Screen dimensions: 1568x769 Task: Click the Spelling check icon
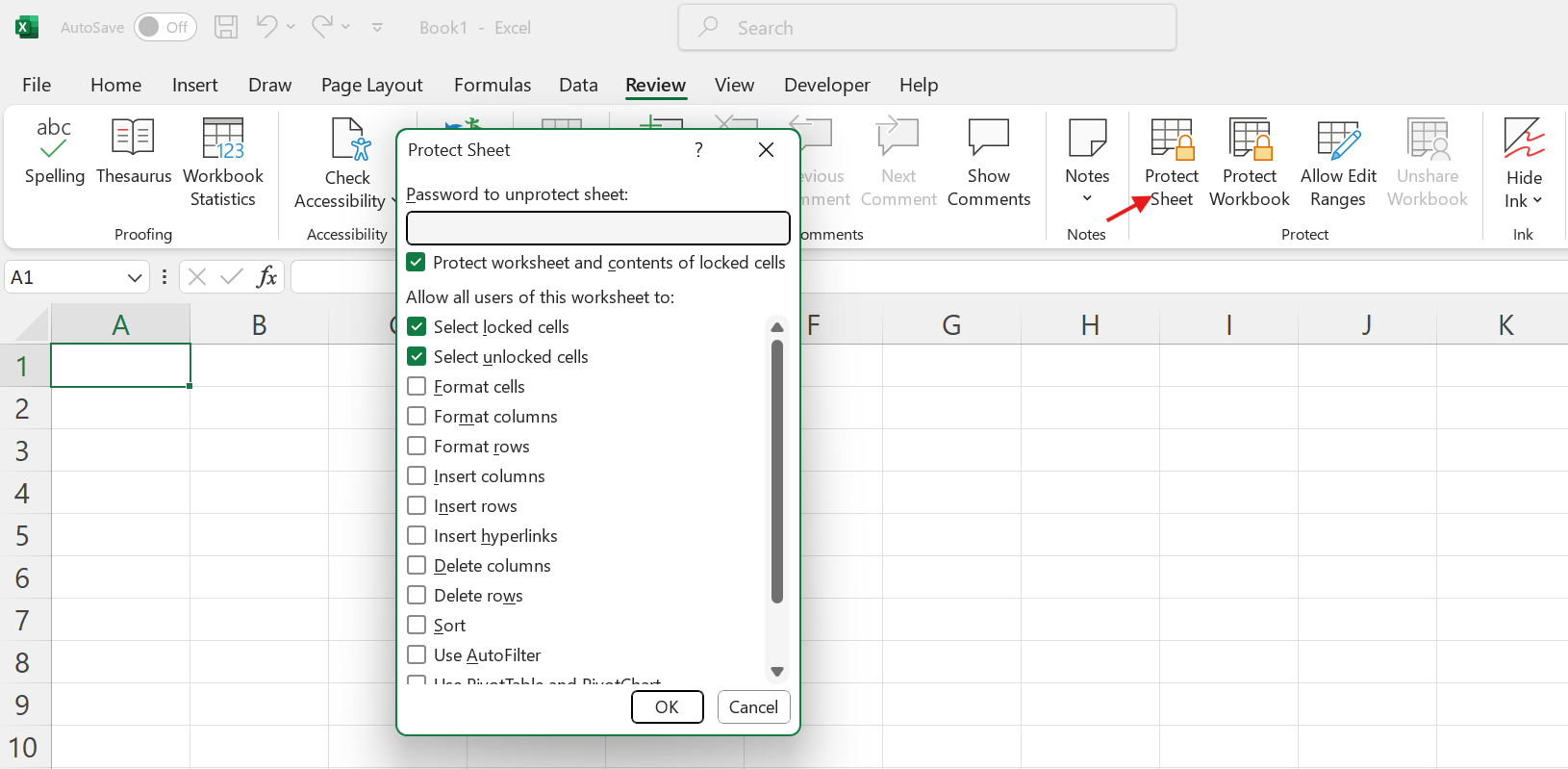54,140
